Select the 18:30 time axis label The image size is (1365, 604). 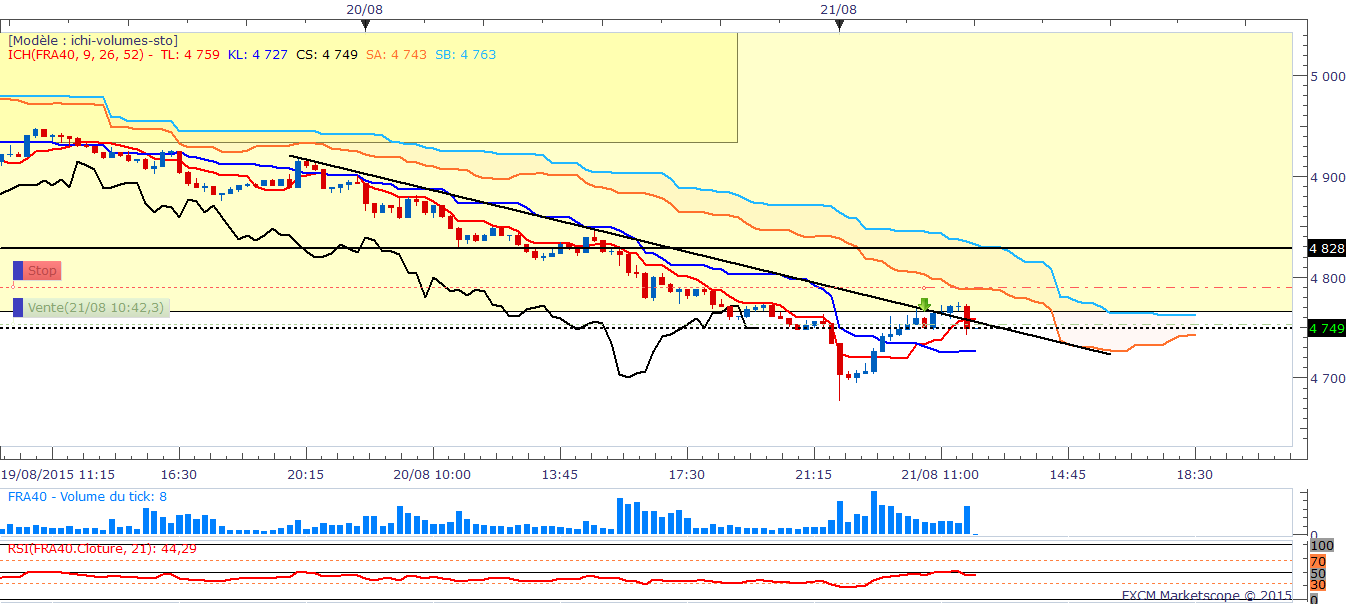click(x=1194, y=474)
